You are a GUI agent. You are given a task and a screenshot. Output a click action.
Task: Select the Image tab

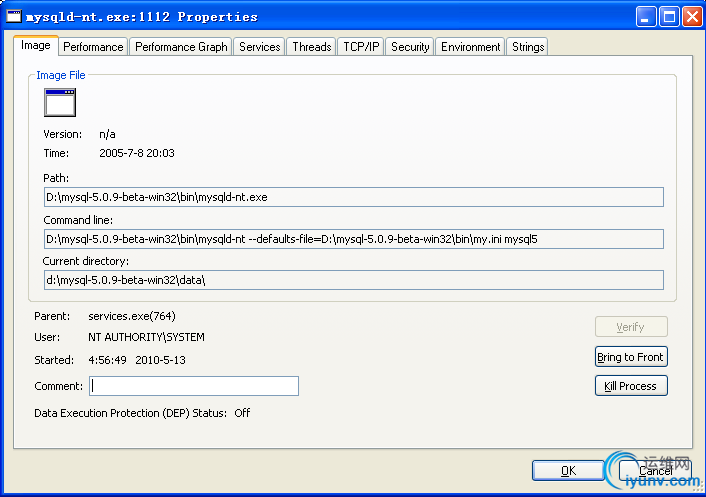[36, 45]
